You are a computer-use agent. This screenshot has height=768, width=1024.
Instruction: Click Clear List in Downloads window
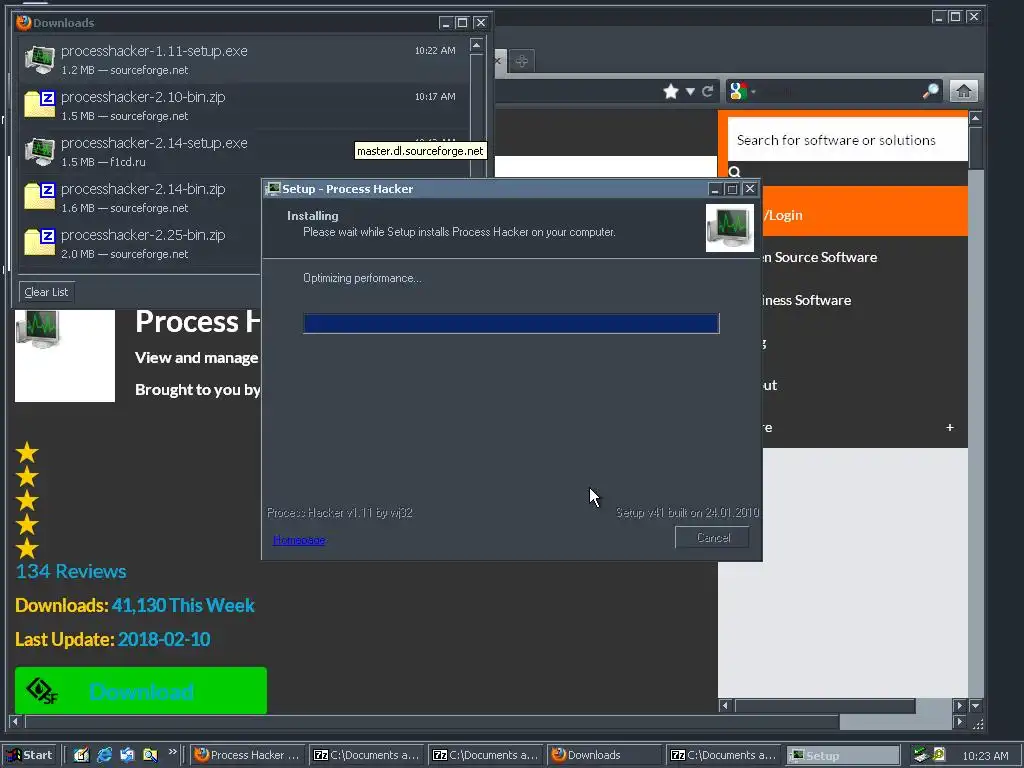tap(46, 292)
